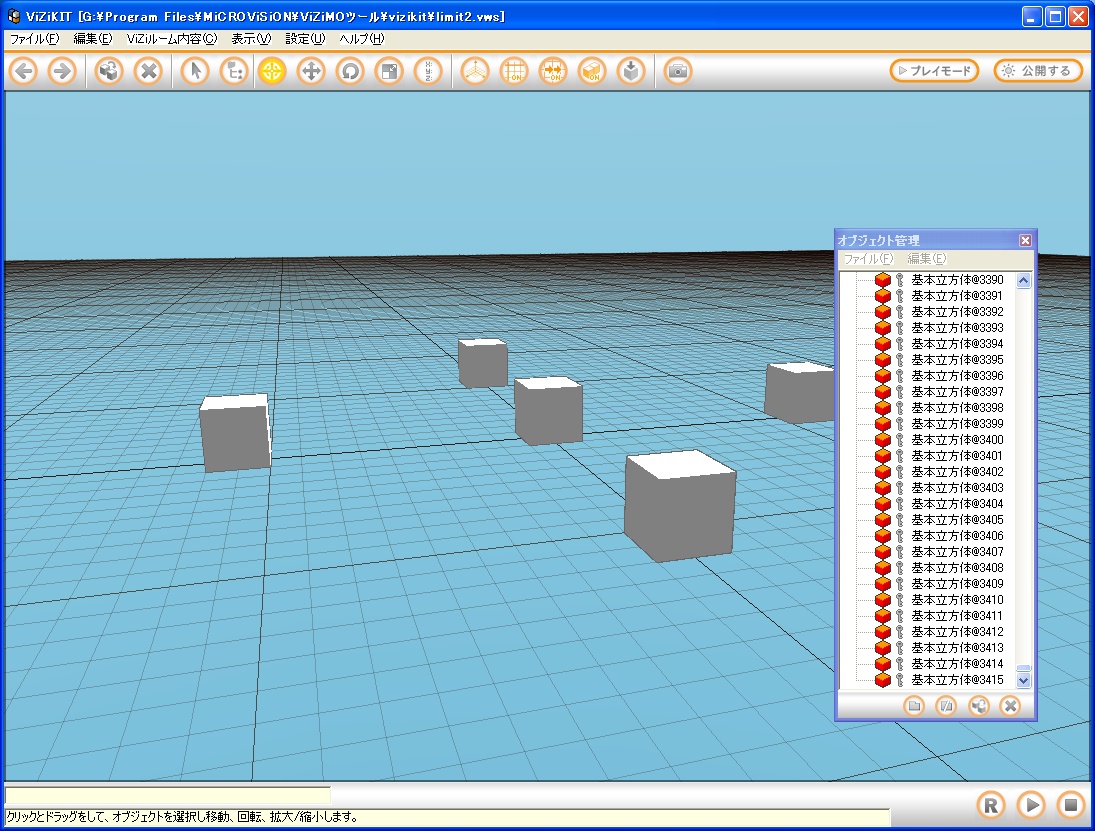The height and width of the screenshot is (831, 1095).
Task: Click the undo back-arrow toolbar icon
Action: pyautogui.click(x=24, y=71)
